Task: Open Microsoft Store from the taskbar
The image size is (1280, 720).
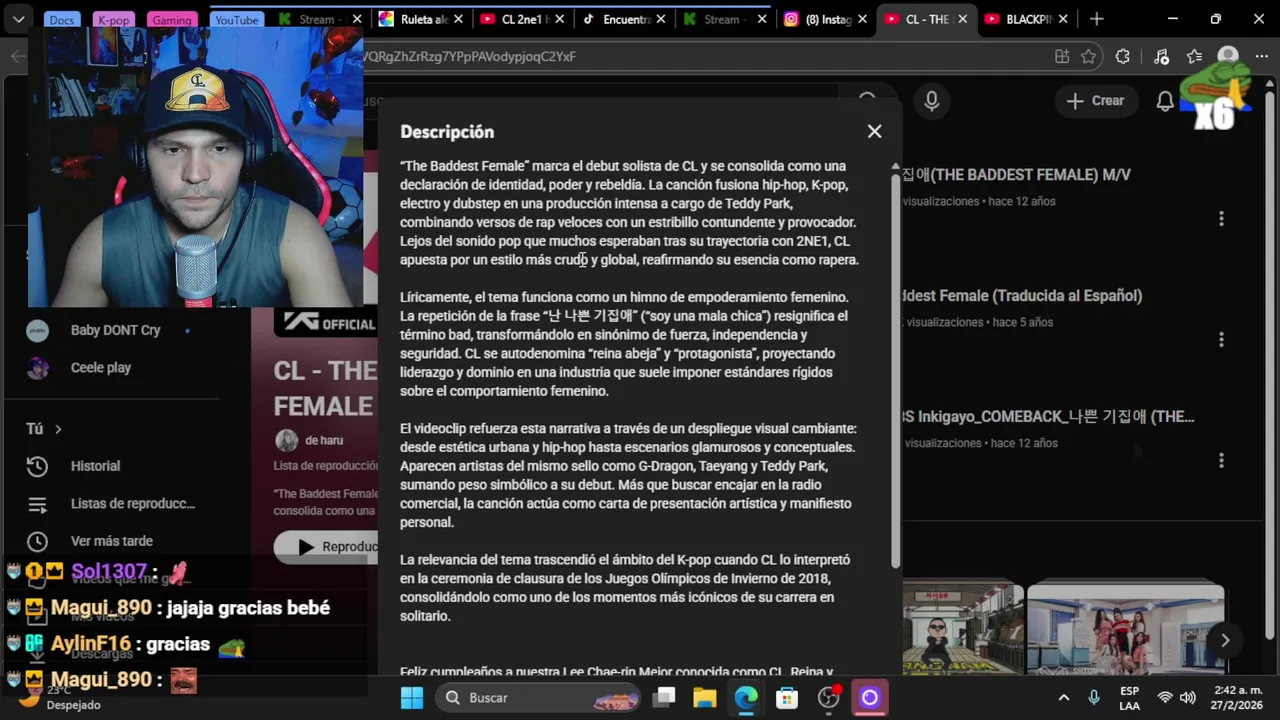Action: [787, 698]
